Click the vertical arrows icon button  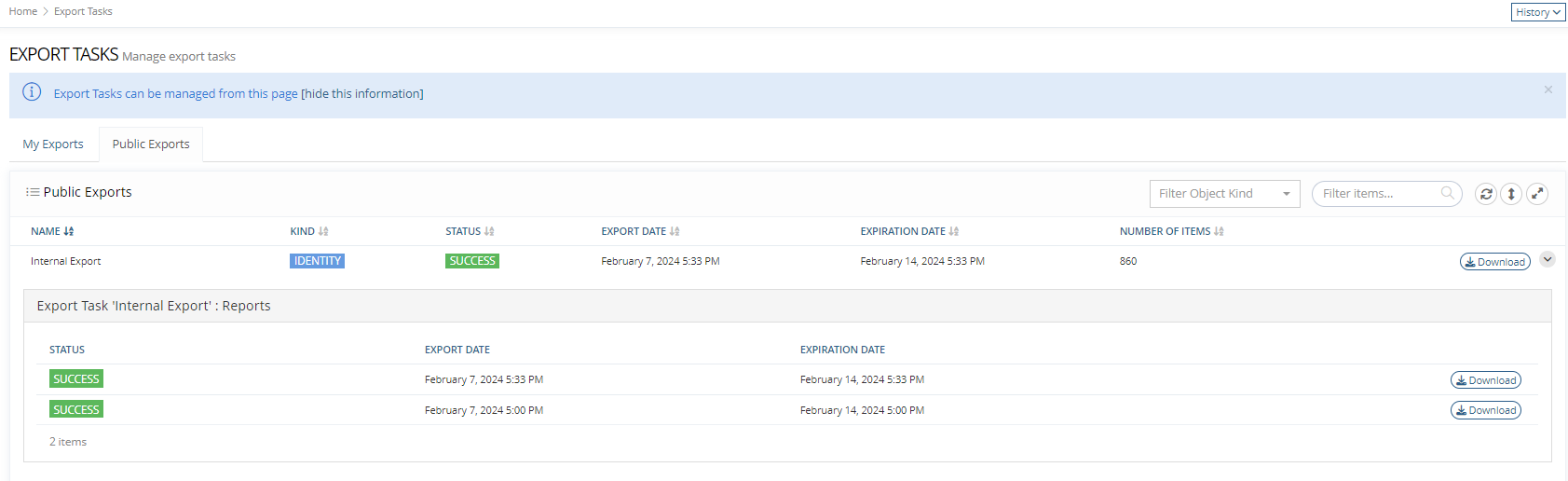(1511, 194)
